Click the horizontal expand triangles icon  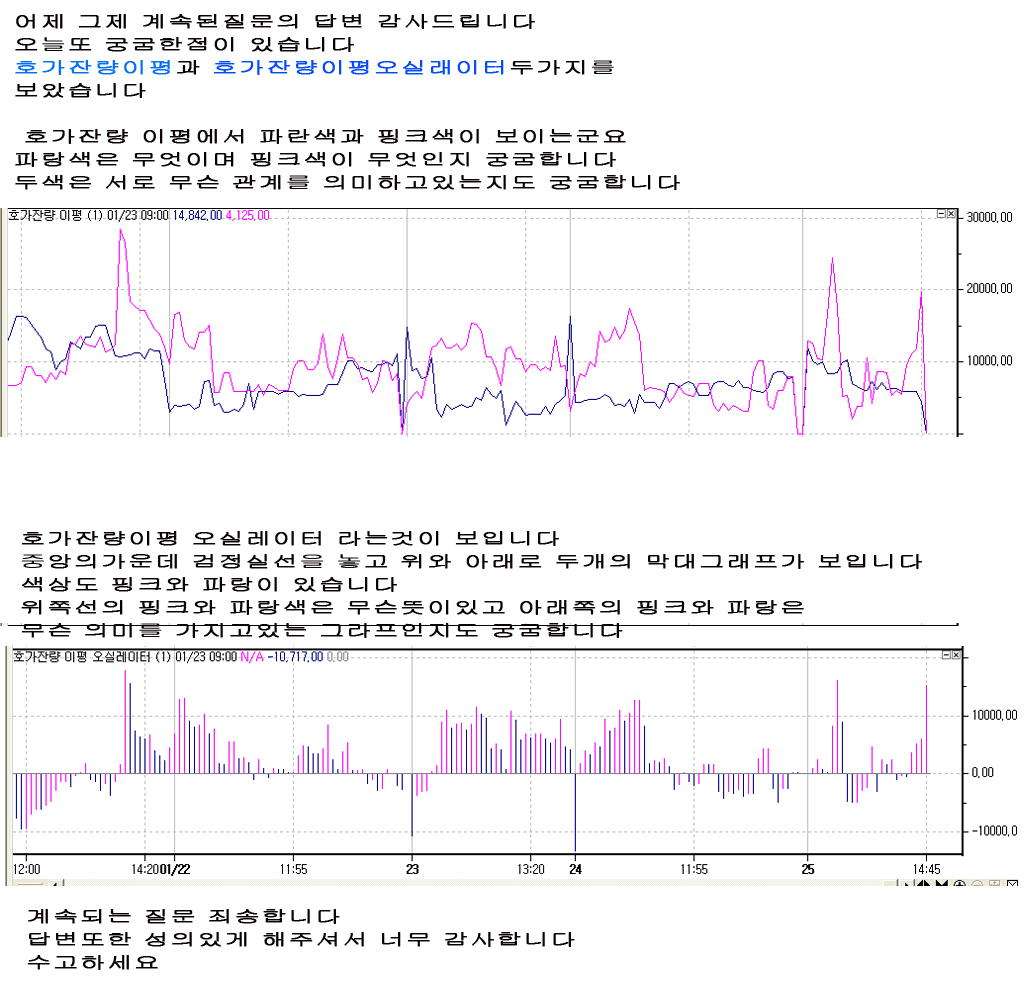924,884
